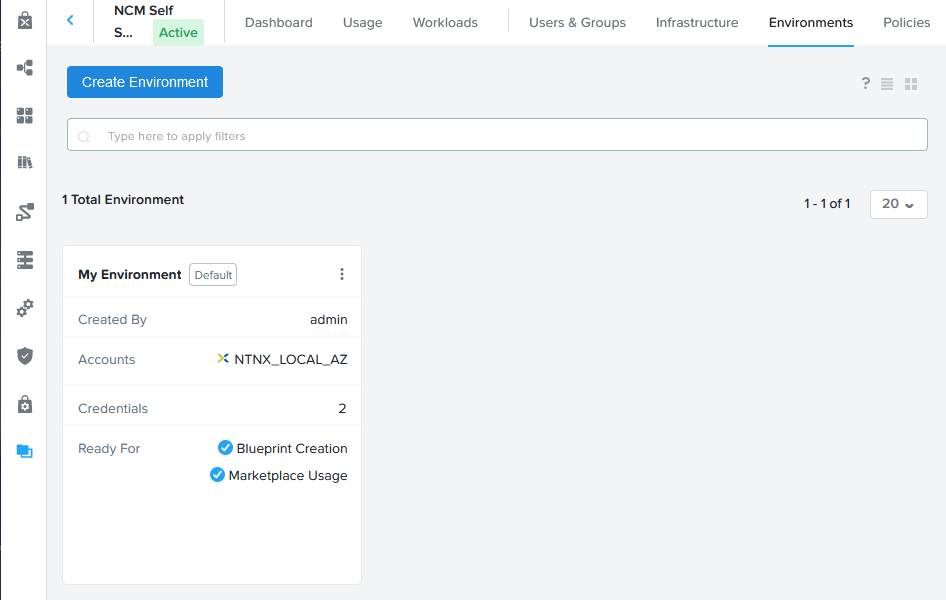Open the Projects sidebar icon
The width and height of the screenshot is (946, 600).
[24, 260]
